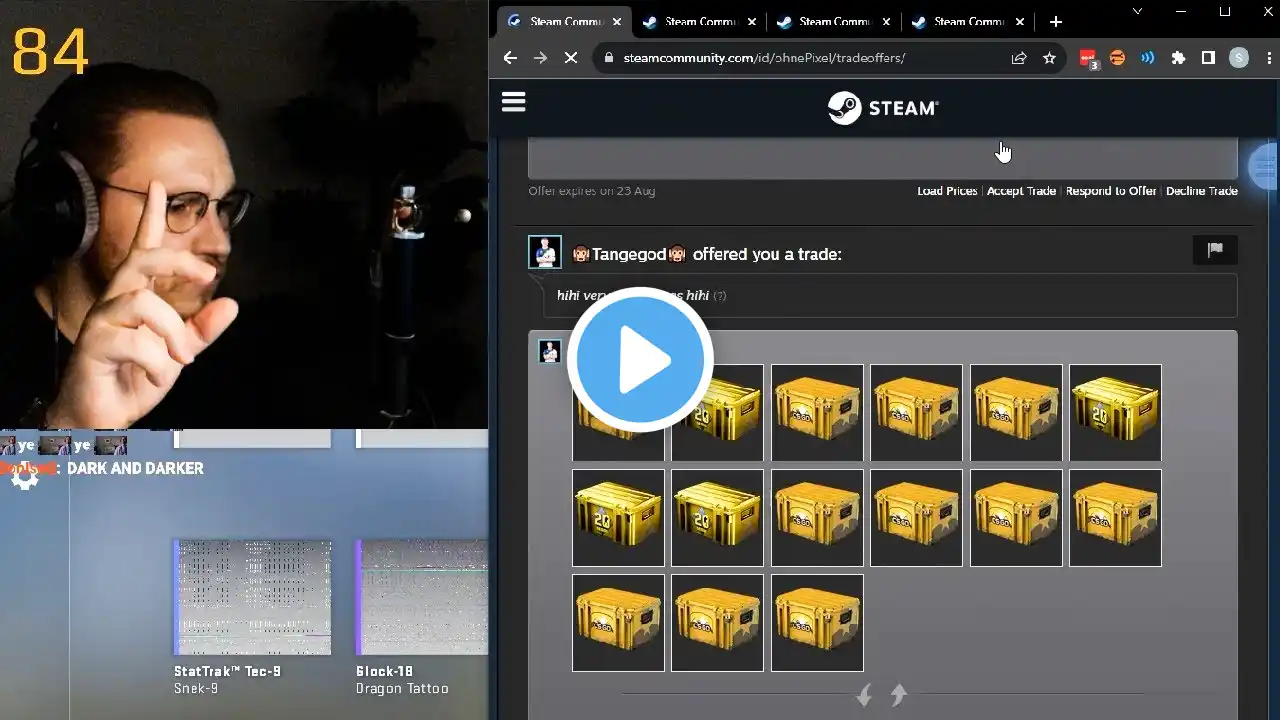Click Tangegod's avatar beside the offer title
This screenshot has width=1280, height=720.
coord(545,252)
